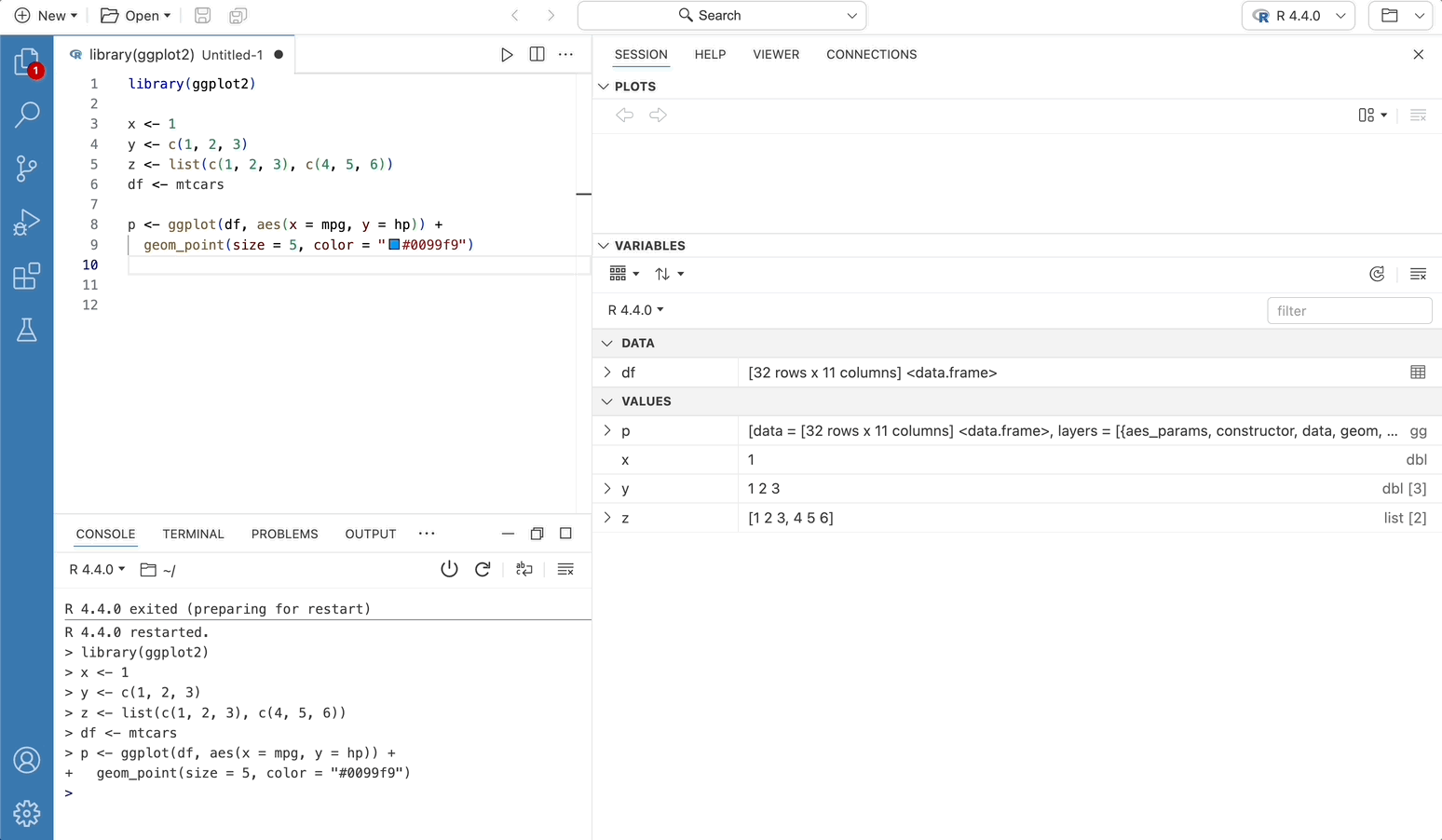Viewport: 1442px width, 840px height.
Task: Open the R 4.4.0 interpreter dropdown
Action: (1298, 16)
